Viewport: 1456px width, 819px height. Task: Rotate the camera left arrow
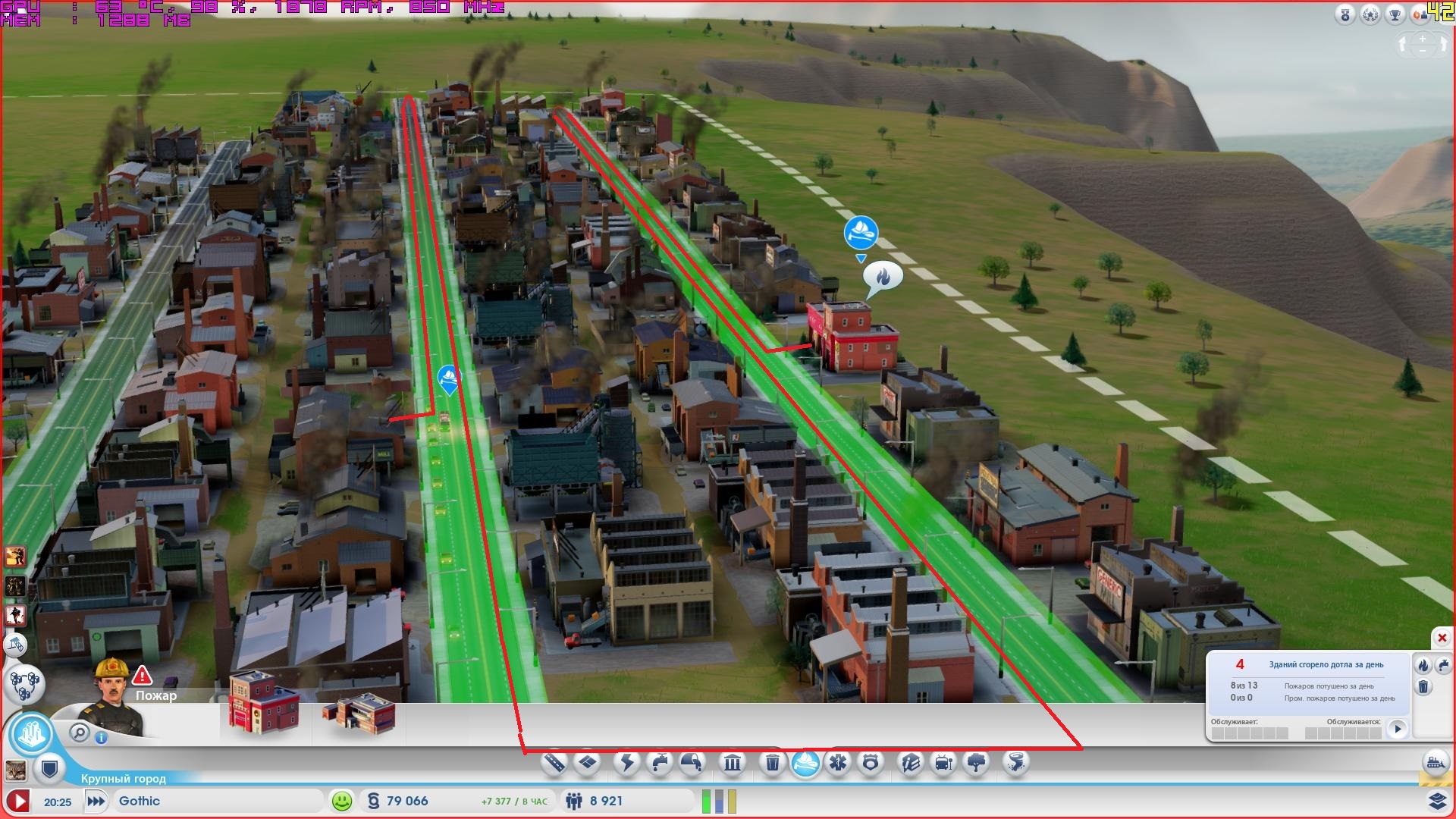1403,44
